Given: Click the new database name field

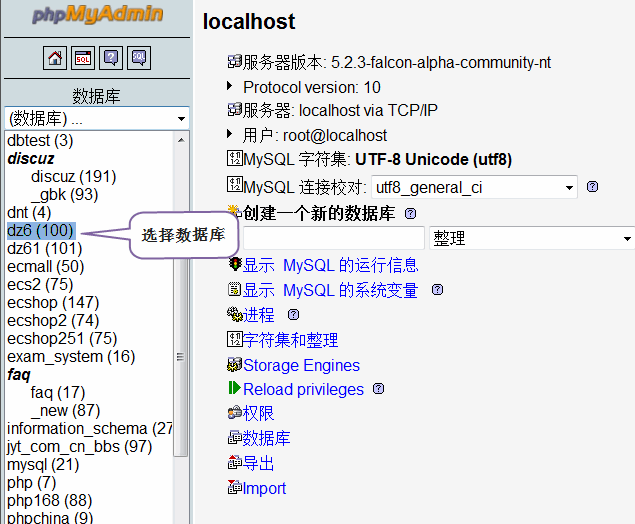Looking at the screenshot, I should [334, 238].
